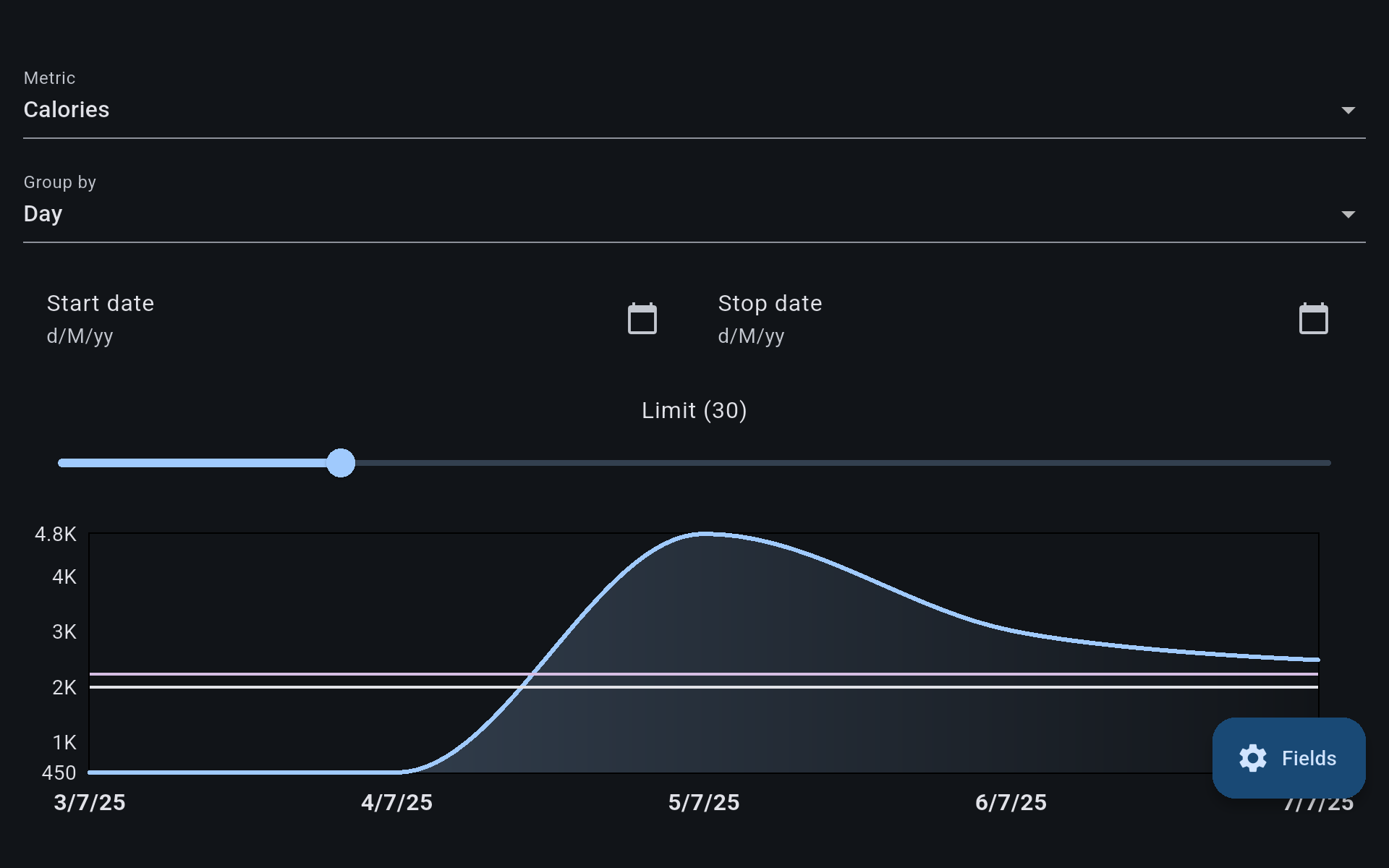
Task: Click the Day group-by value
Action: [43, 214]
